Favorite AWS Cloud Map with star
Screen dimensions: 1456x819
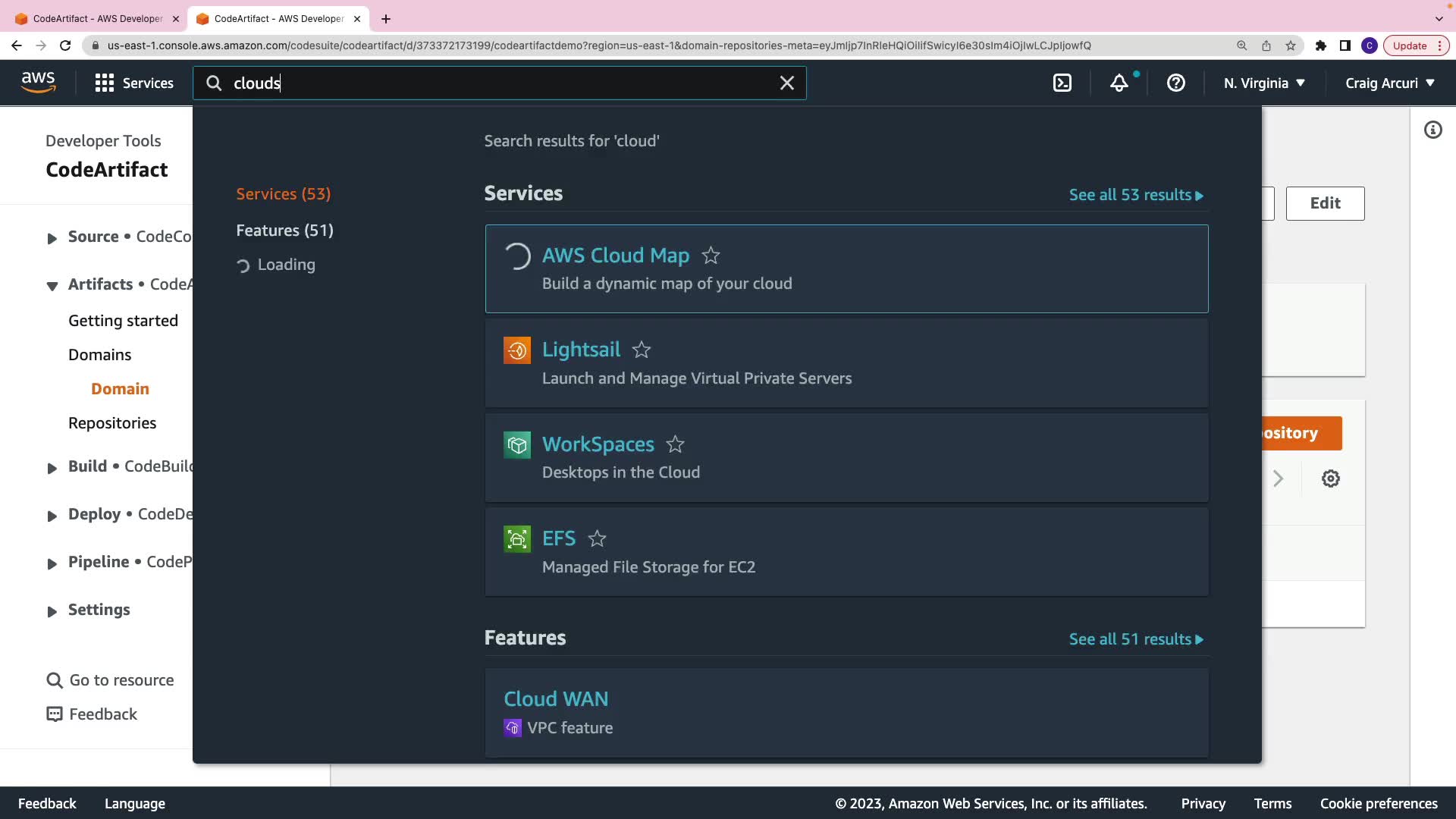[x=711, y=256]
